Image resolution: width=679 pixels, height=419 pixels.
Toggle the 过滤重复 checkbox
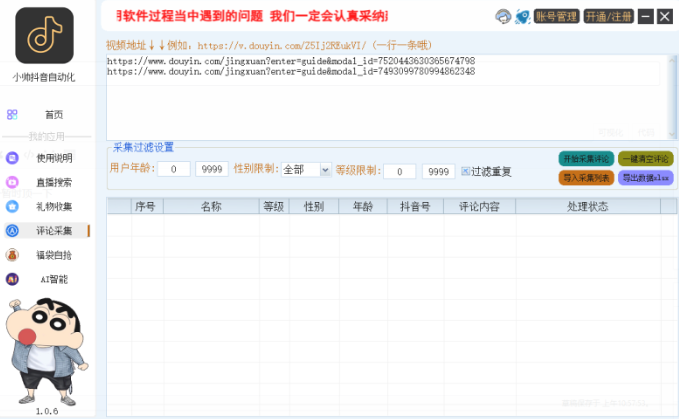[466, 171]
